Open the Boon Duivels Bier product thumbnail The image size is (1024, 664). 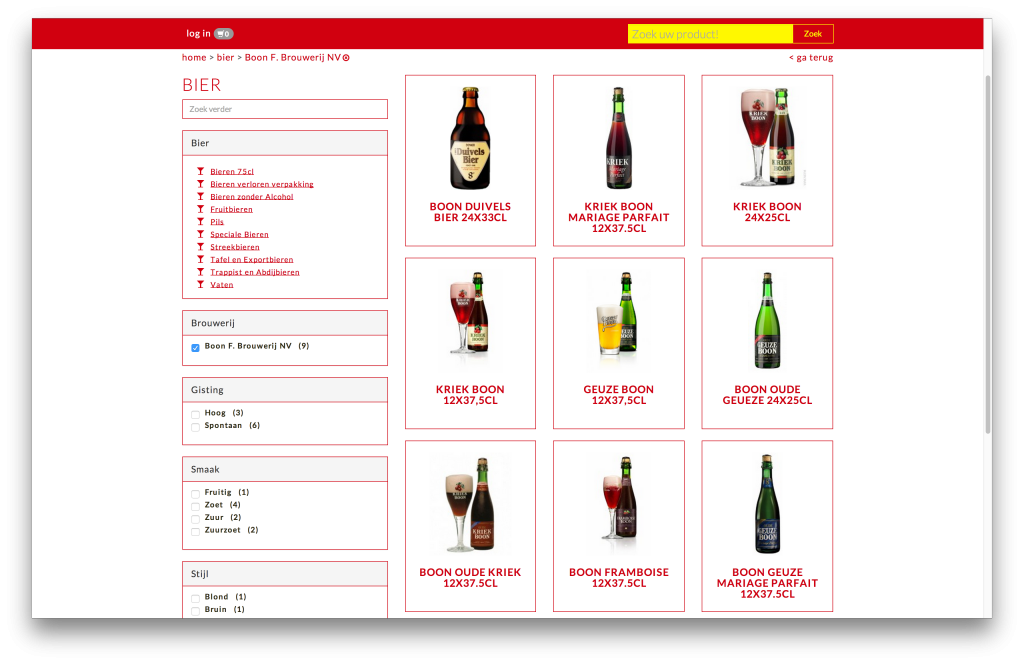pos(470,139)
